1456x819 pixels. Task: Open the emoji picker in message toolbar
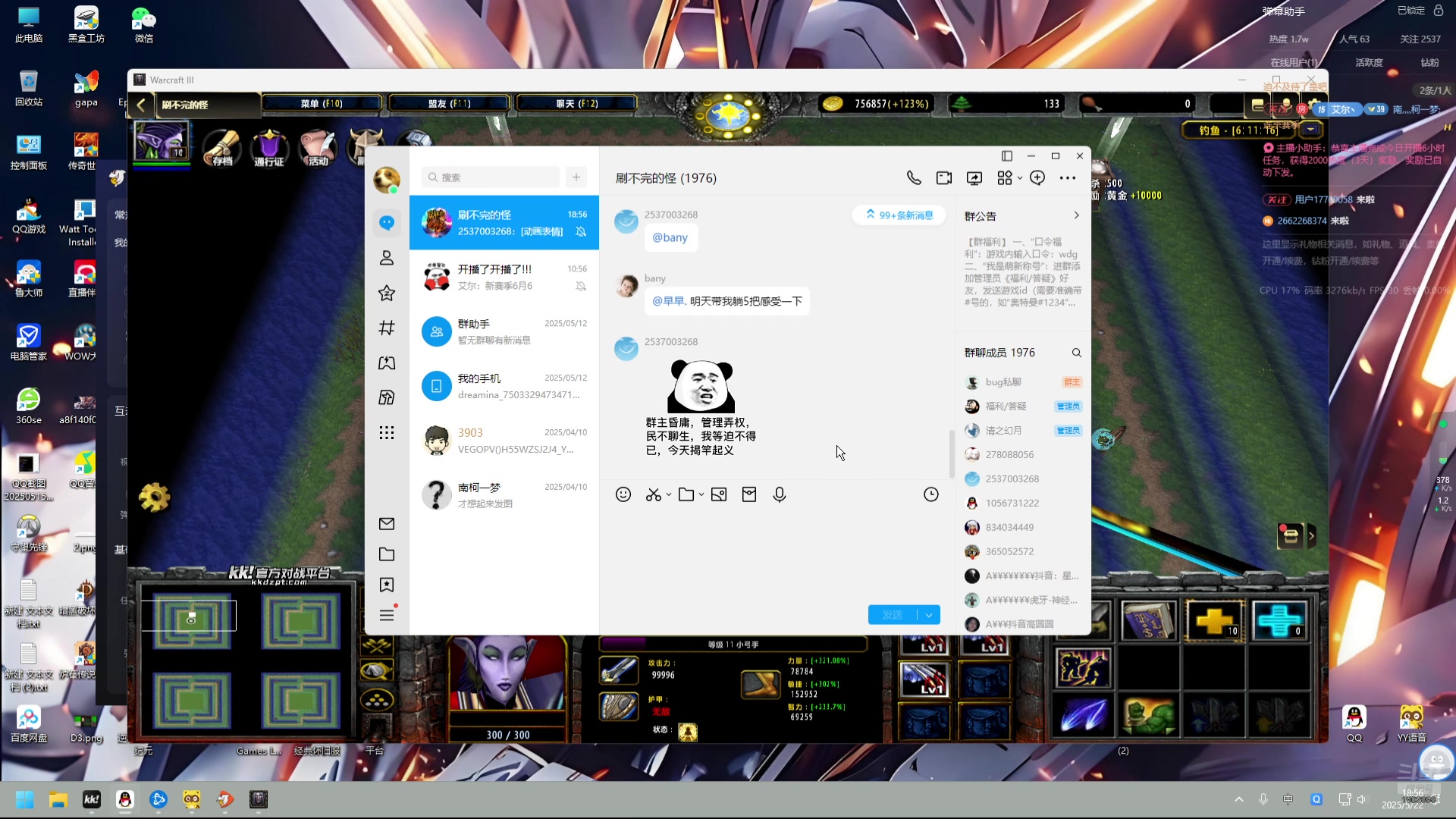(x=623, y=494)
